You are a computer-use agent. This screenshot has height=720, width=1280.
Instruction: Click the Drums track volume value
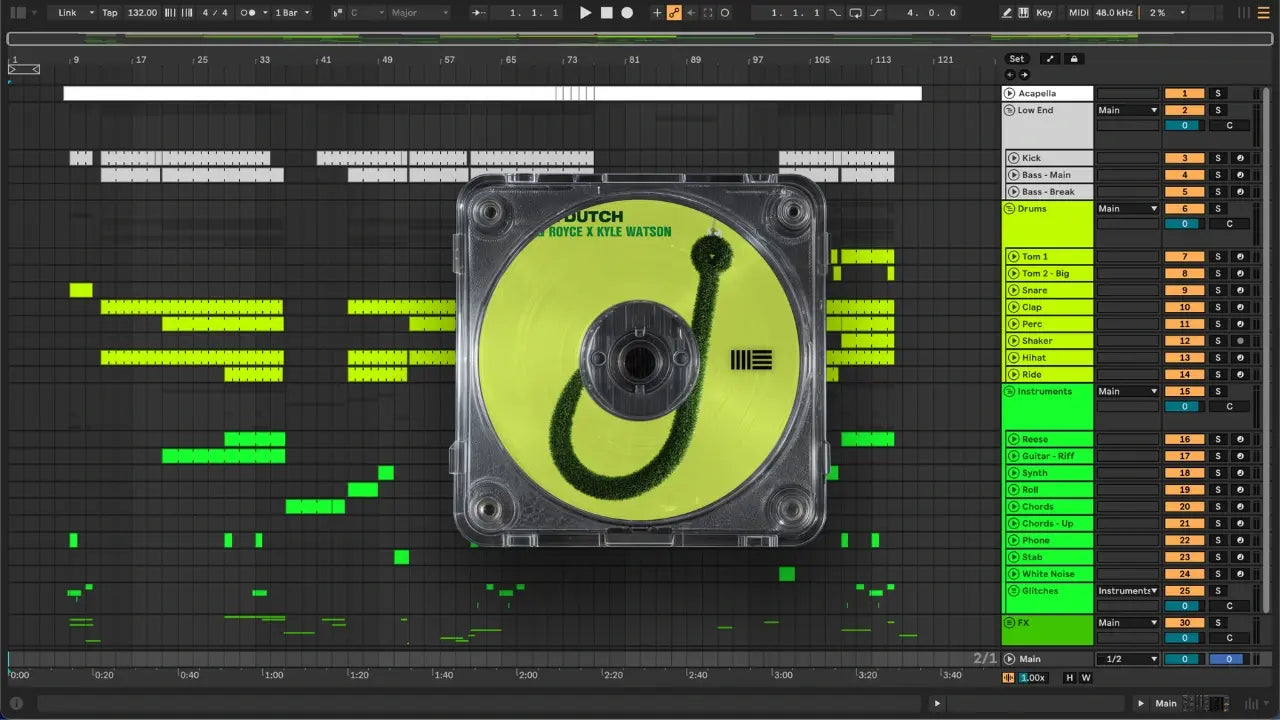1184,224
